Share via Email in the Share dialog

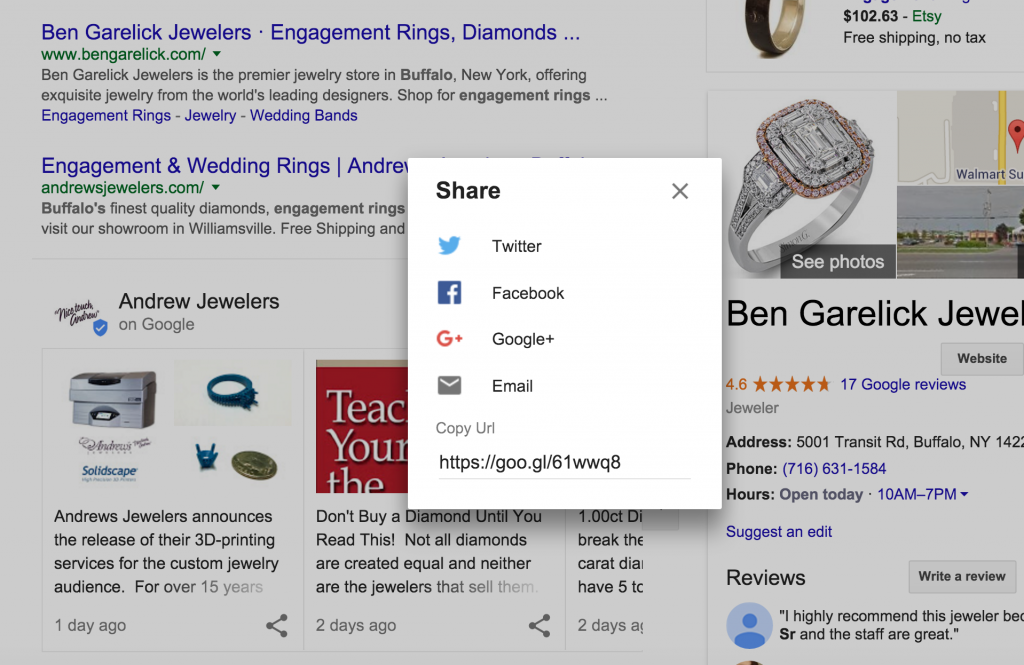[x=511, y=386]
